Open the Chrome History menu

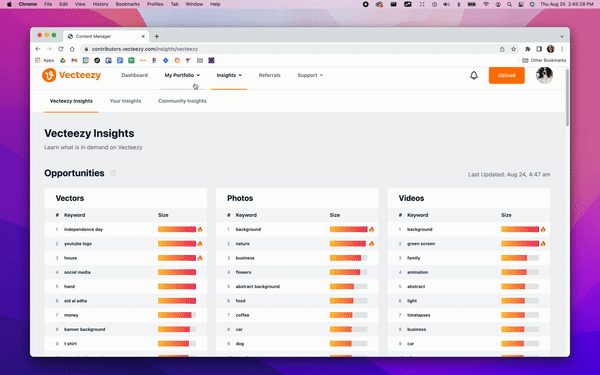(x=100, y=4)
